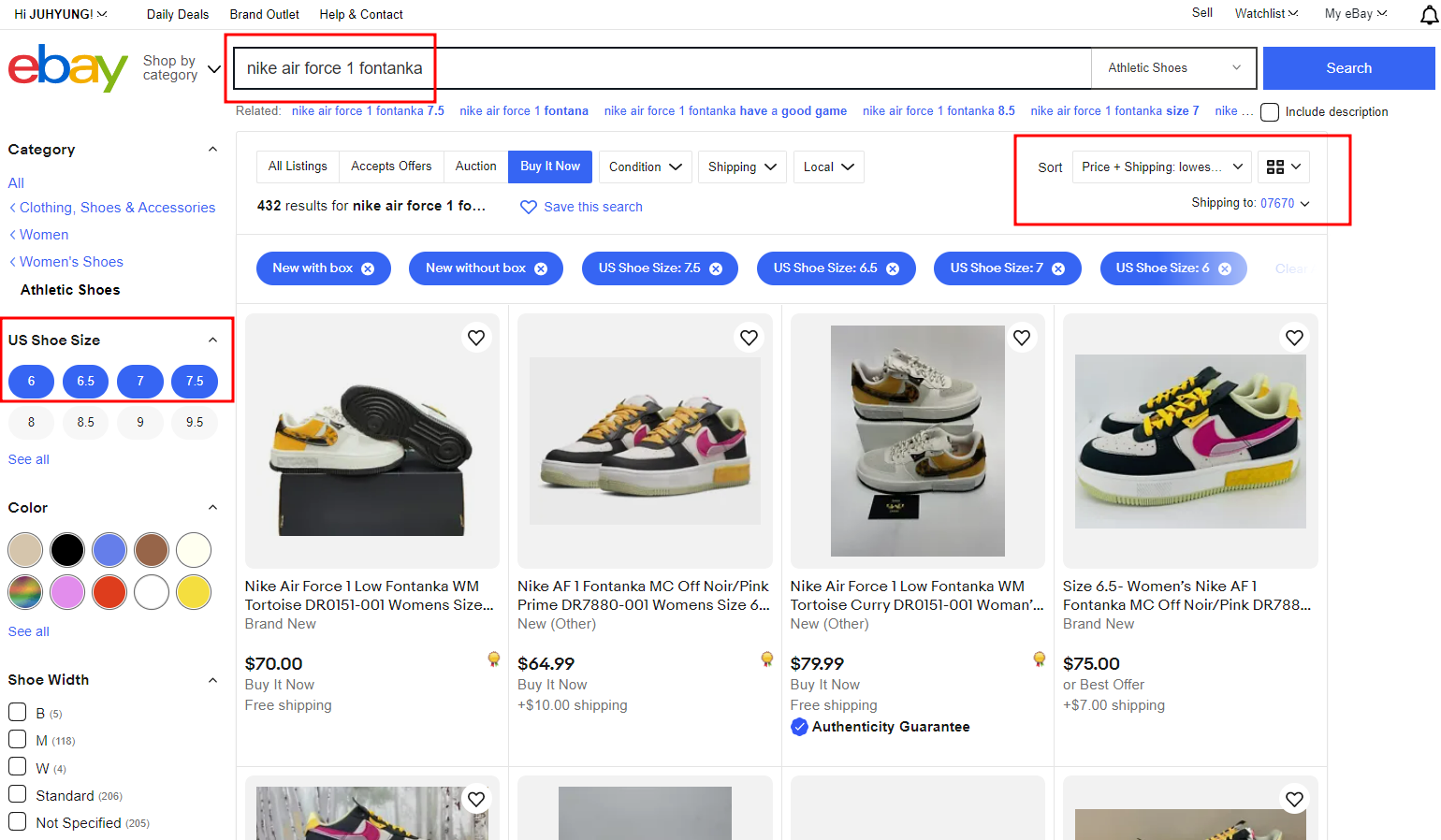
Task: Check the M shoe width box
Action: pos(17,740)
